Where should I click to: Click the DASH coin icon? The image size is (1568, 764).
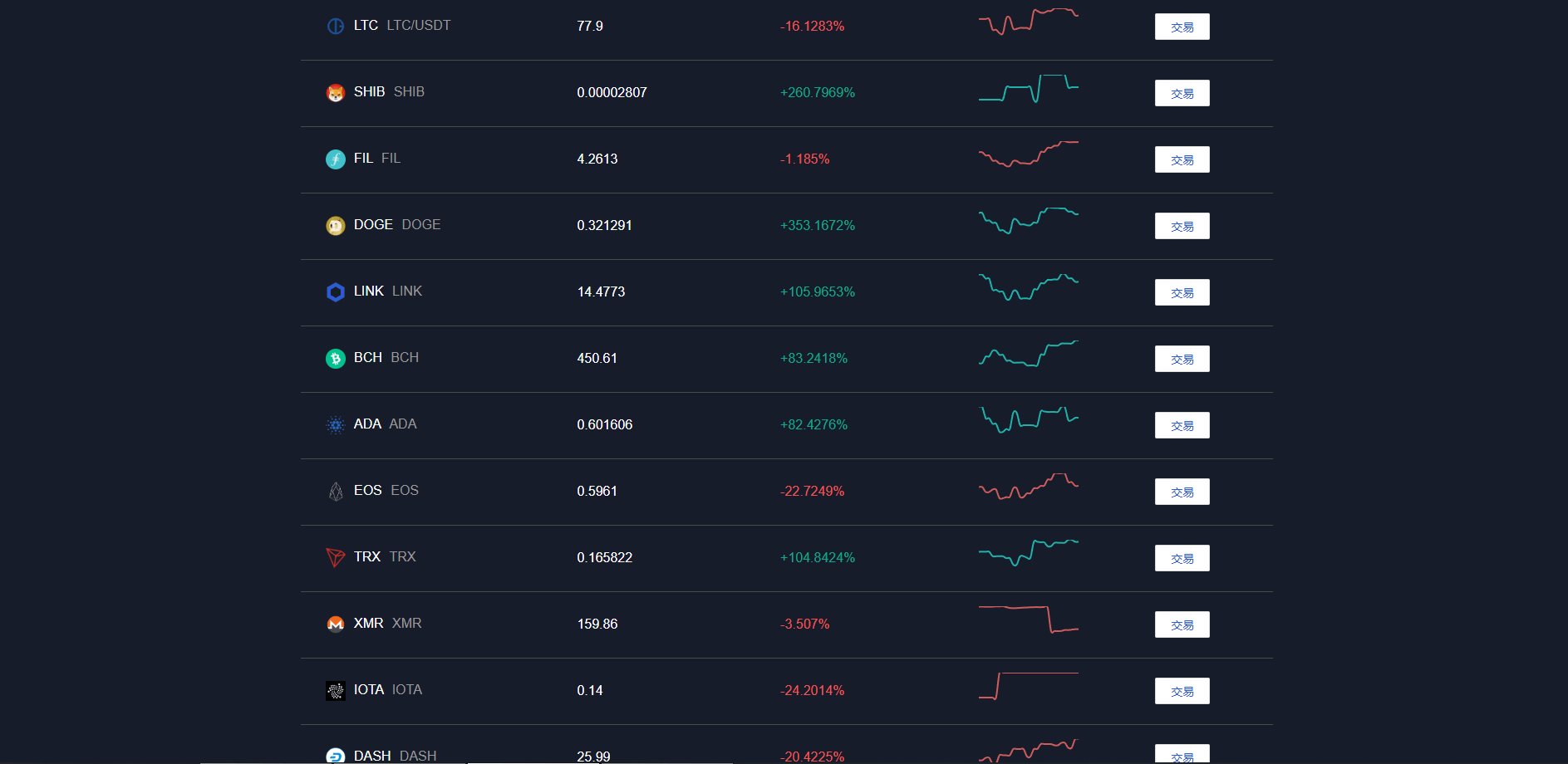[x=336, y=756]
